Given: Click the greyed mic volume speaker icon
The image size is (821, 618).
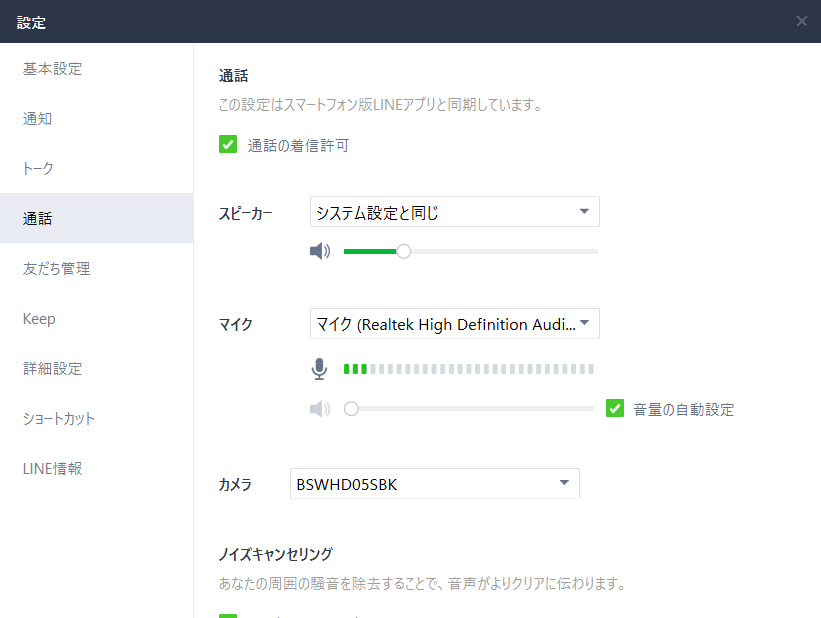Looking at the screenshot, I should [x=320, y=409].
